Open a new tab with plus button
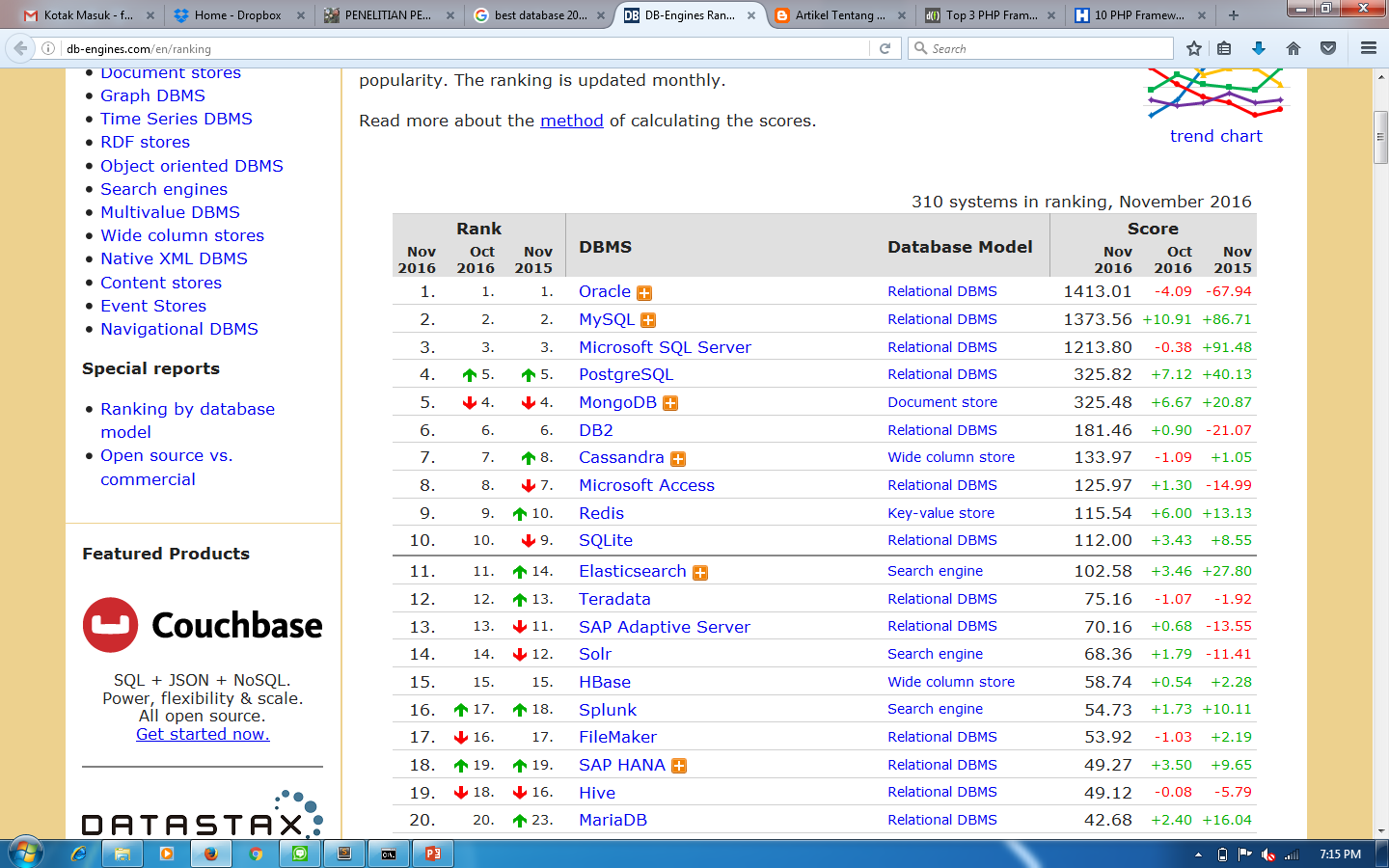 click(x=1234, y=15)
